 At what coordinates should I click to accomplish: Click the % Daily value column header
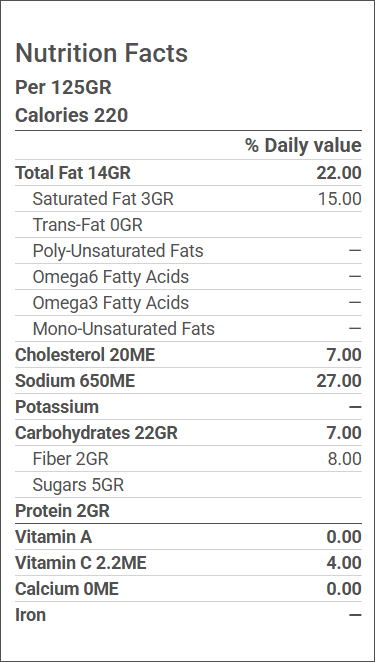(303, 146)
